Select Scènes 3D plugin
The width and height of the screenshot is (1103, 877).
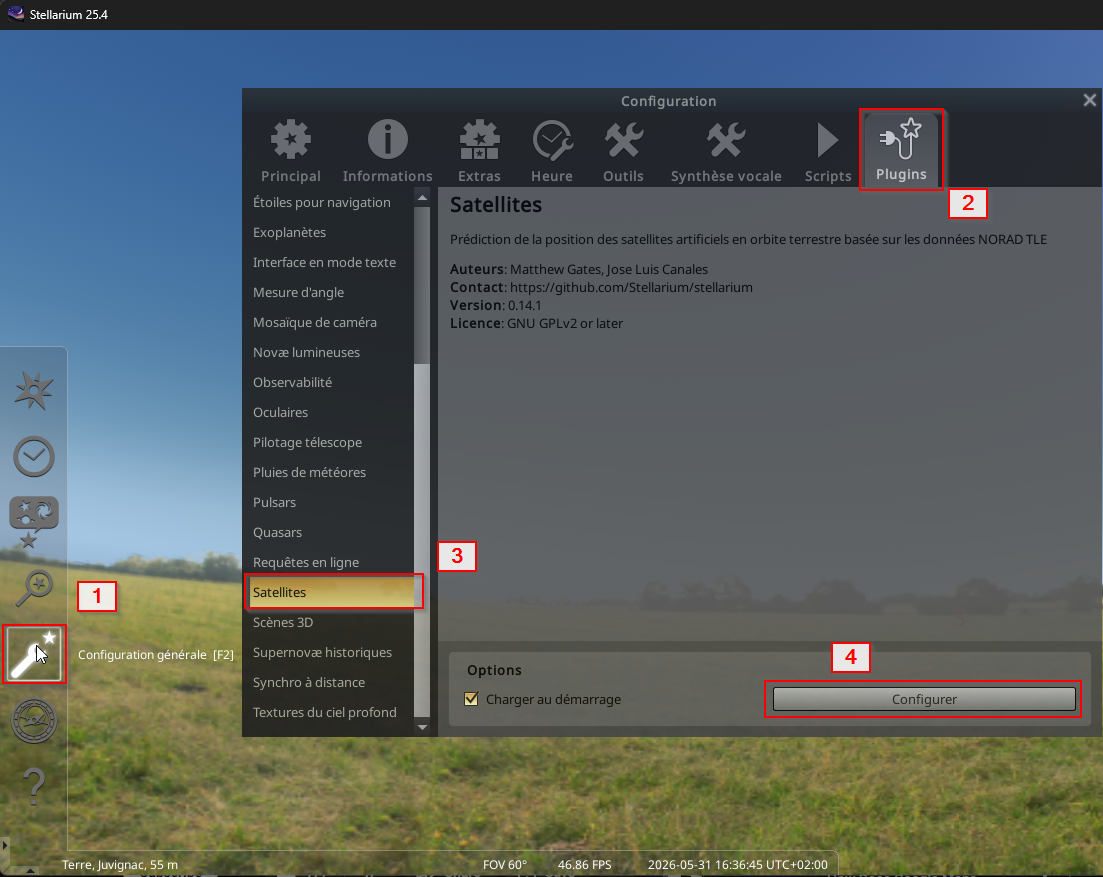(329, 622)
